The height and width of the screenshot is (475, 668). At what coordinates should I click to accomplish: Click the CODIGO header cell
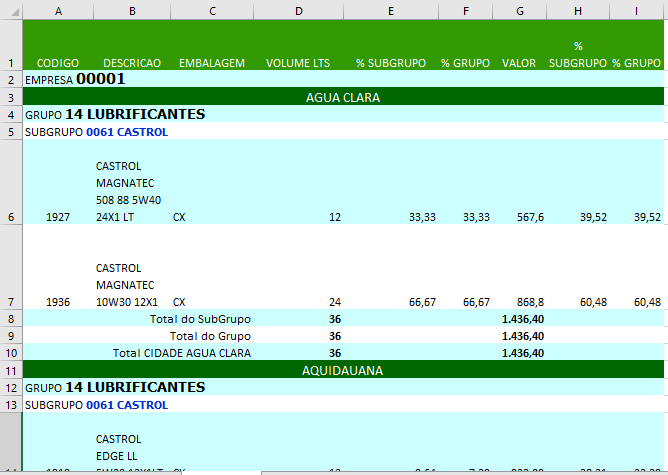pyautogui.click(x=57, y=63)
